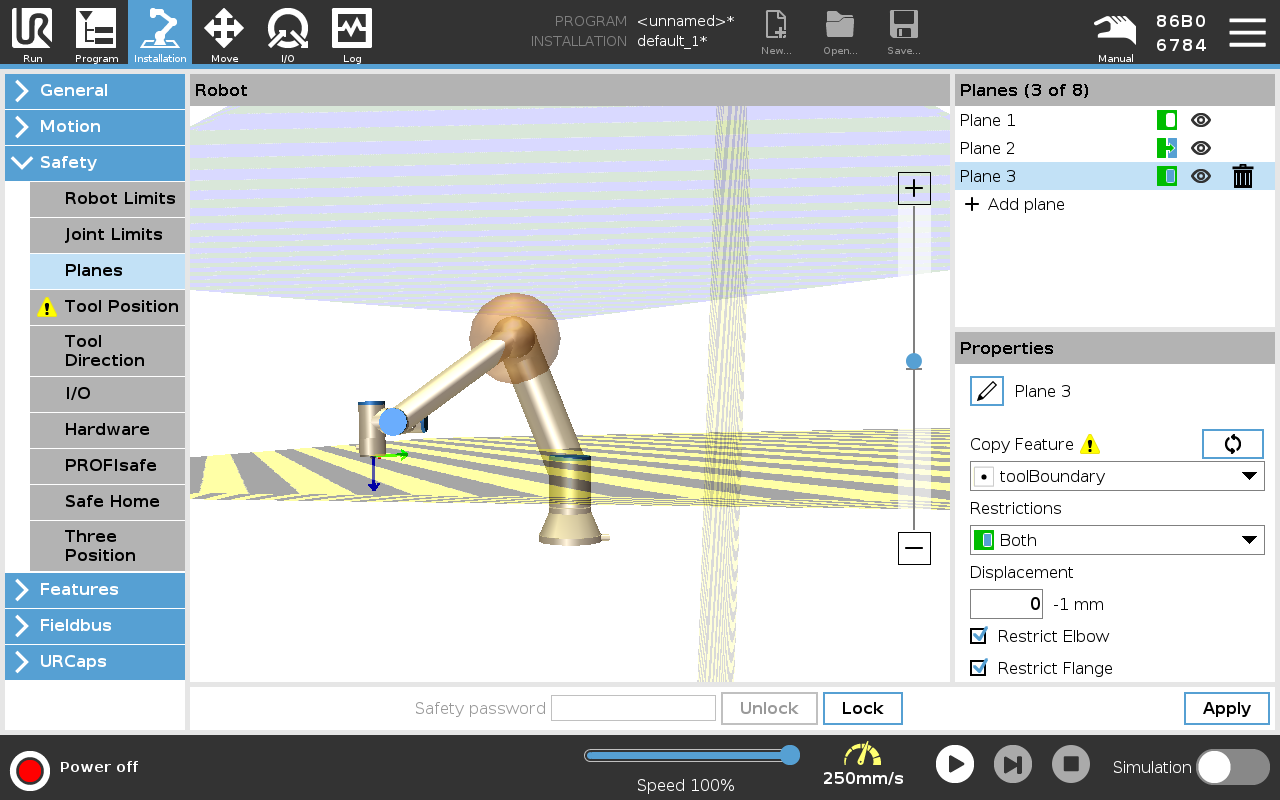
Task: Uncheck the Restrict Elbow checkbox
Action: 979,636
